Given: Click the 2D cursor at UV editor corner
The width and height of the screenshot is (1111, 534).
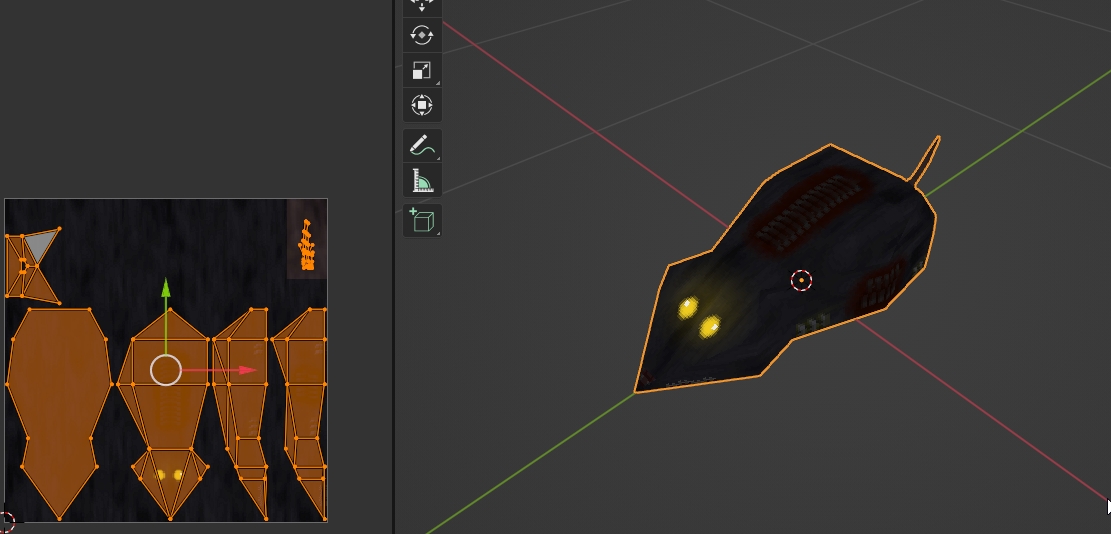Looking at the screenshot, I should pos(6,521).
